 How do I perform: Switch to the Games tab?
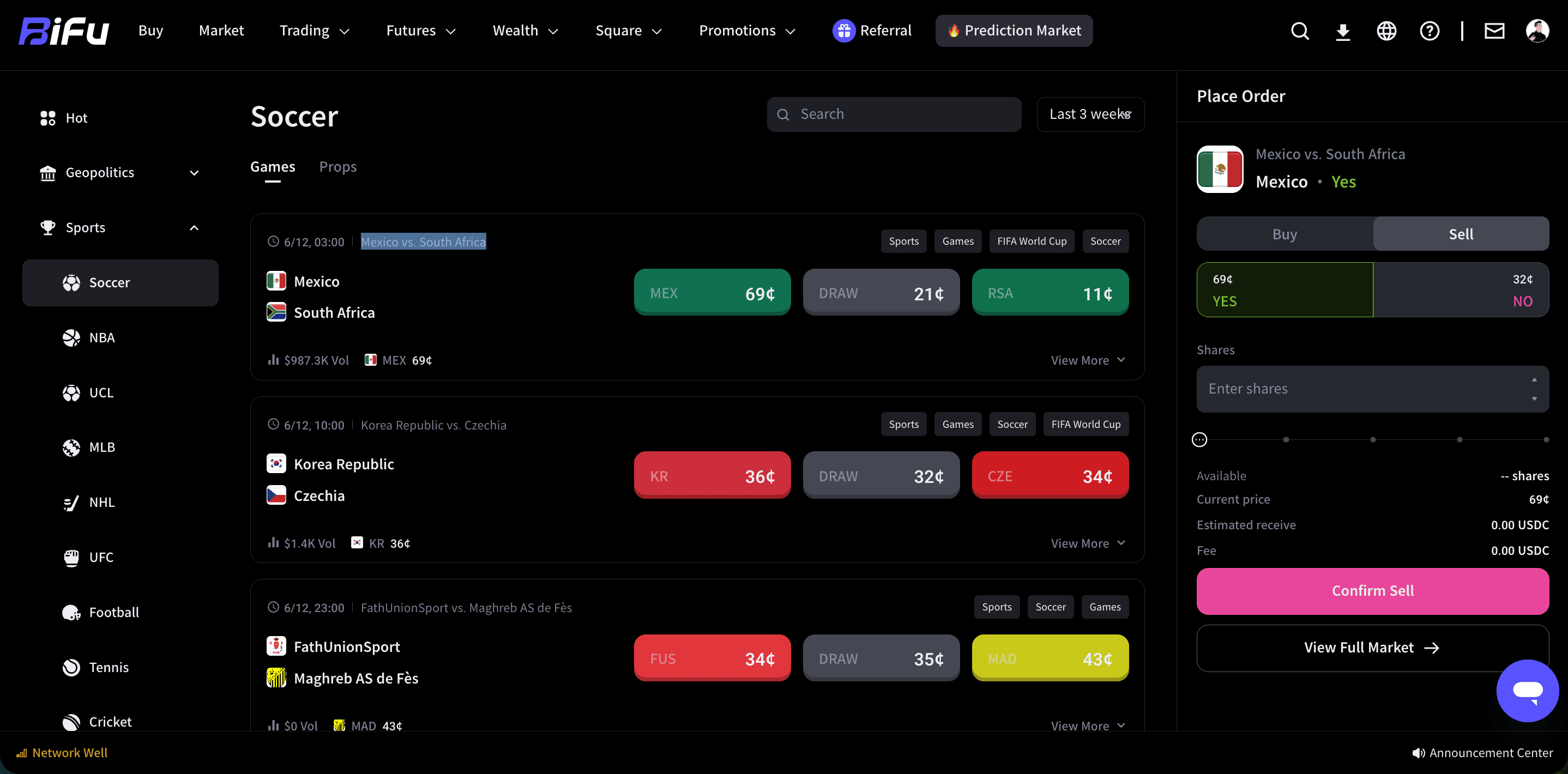(x=273, y=167)
